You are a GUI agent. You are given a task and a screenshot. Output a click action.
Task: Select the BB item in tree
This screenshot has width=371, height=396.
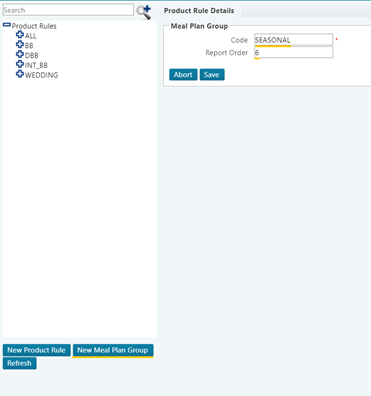pos(29,46)
